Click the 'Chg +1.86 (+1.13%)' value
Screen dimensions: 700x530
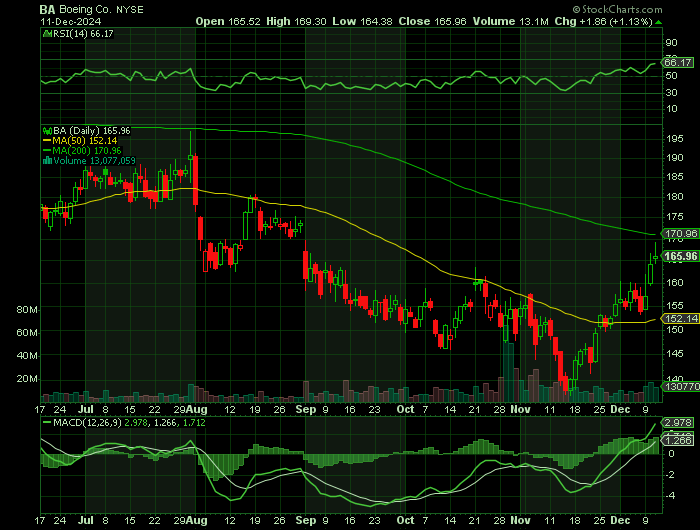pyautogui.click(x=604, y=21)
